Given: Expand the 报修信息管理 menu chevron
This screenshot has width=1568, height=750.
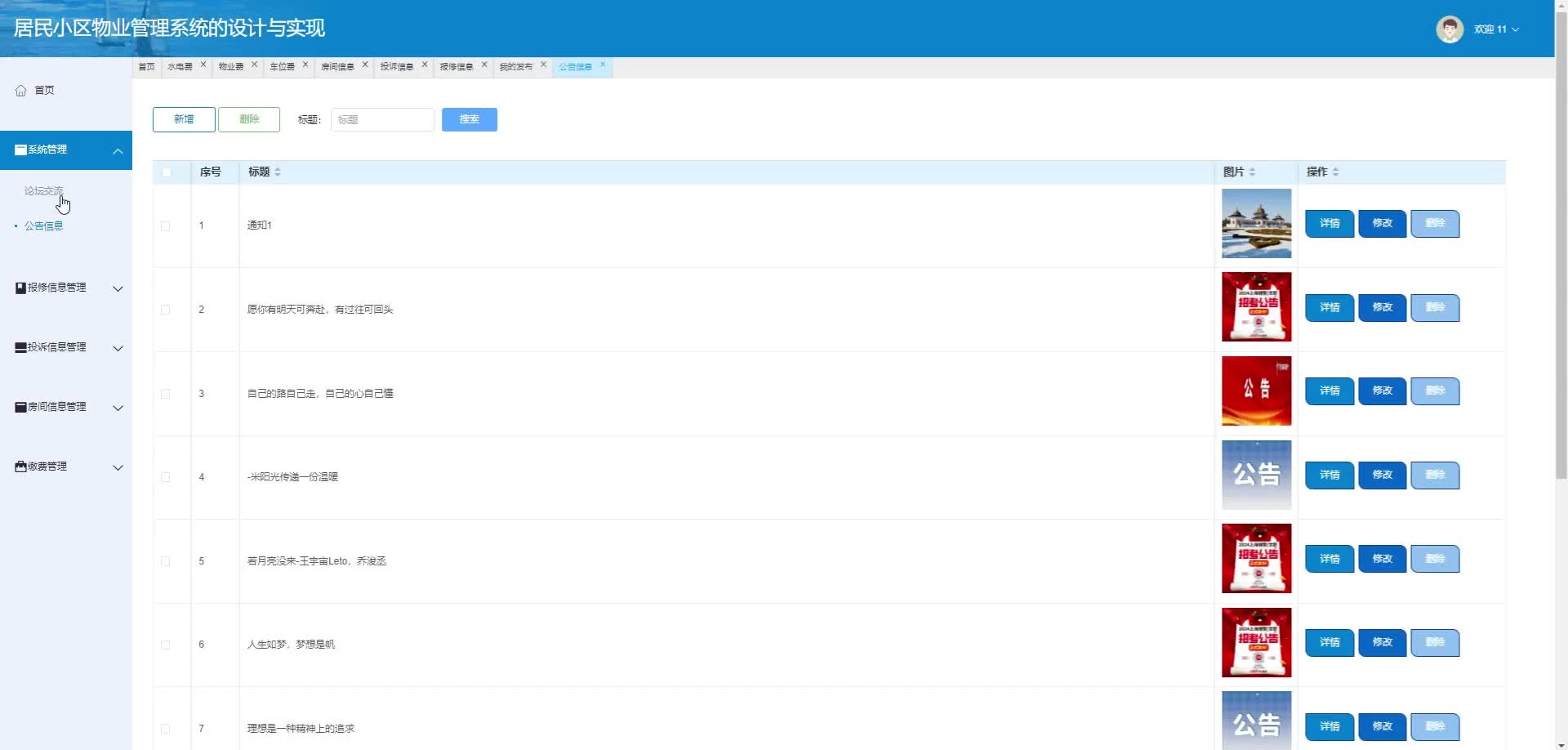Looking at the screenshot, I should click(x=118, y=289).
